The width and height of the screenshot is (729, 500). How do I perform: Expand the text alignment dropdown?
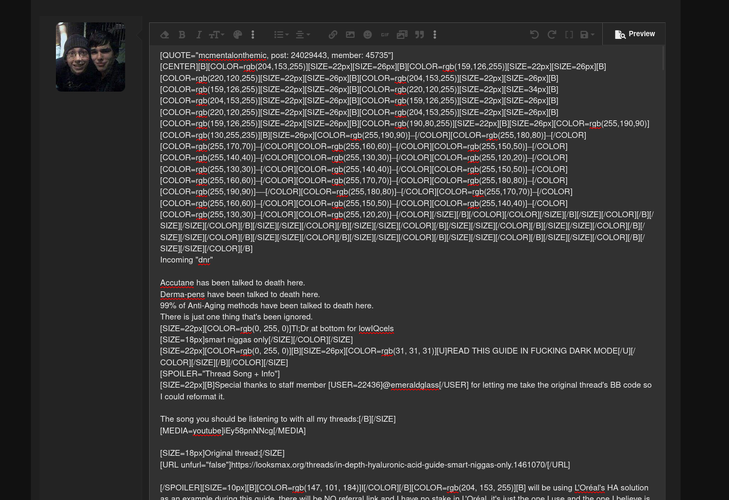302,35
